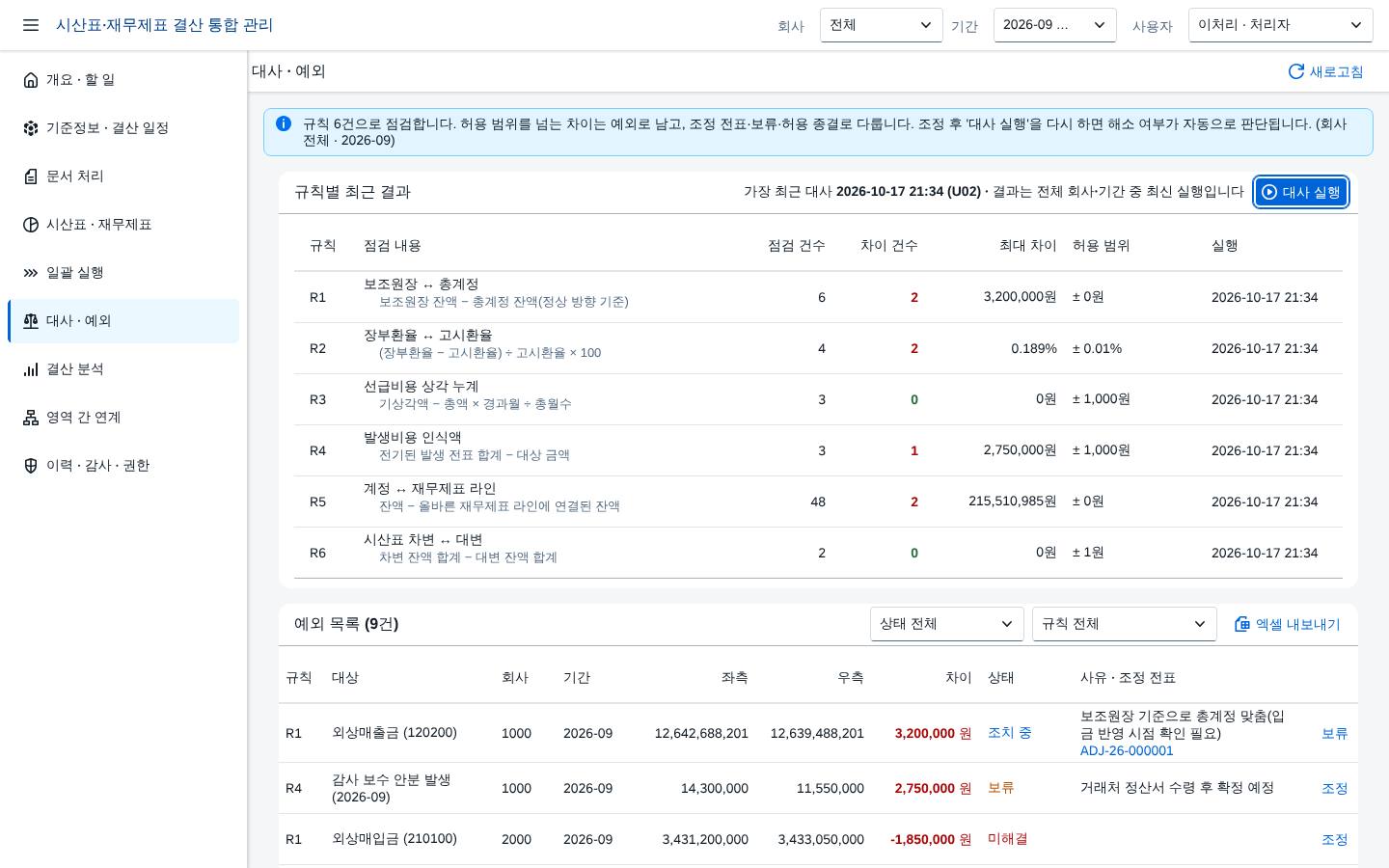1389x868 pixels.
Task: Open 일괄 실행 in the sidebar
Action: pyautogui.click(x=123, y=273)
